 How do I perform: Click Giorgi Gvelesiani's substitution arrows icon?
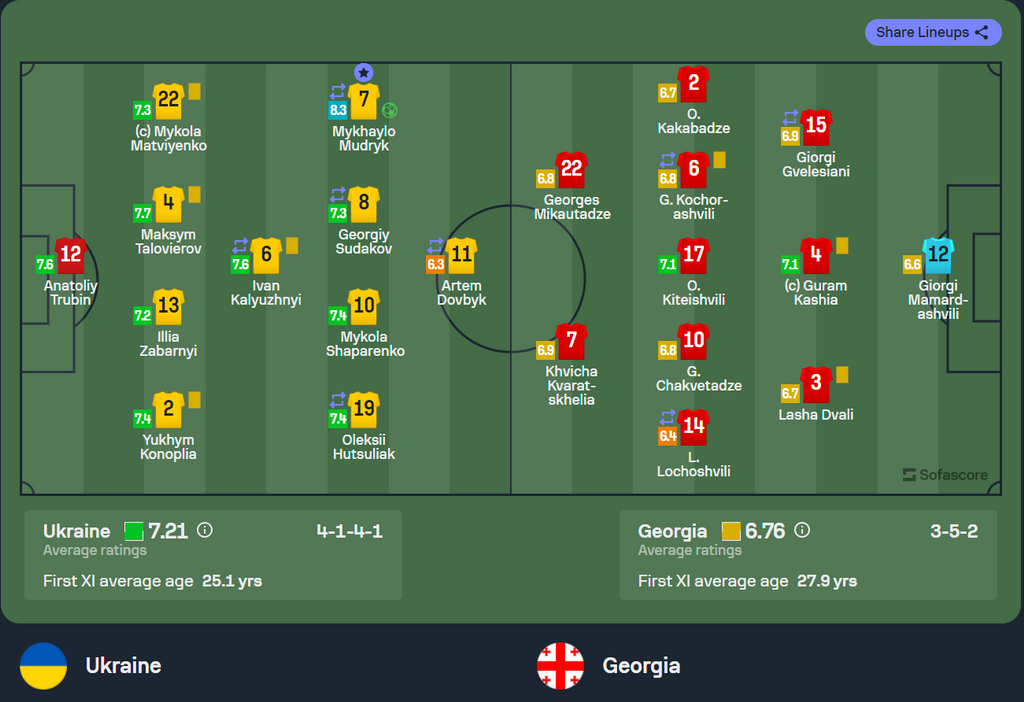790,118
